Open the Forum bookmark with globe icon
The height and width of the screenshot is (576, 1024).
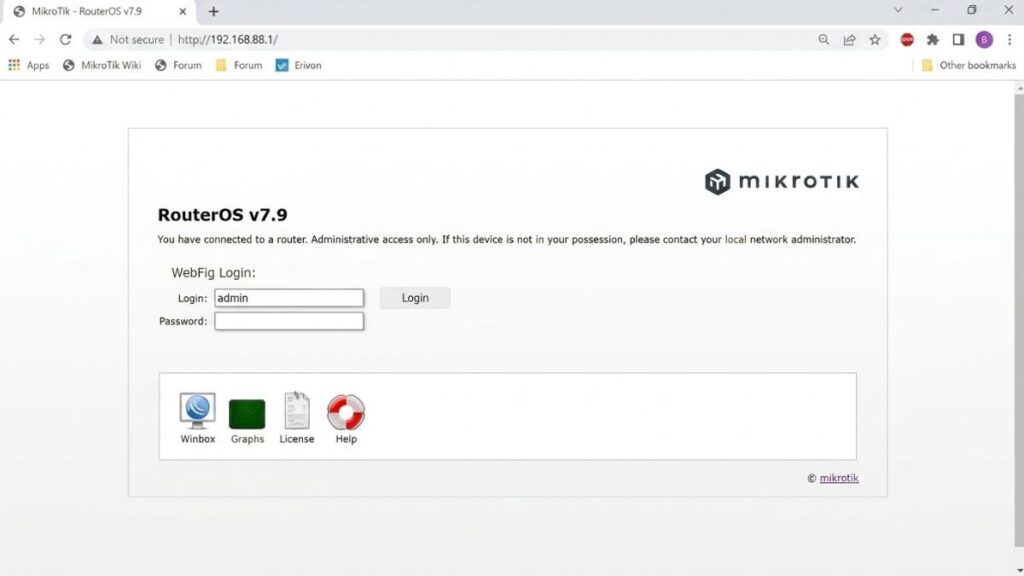tap(178, 65)
